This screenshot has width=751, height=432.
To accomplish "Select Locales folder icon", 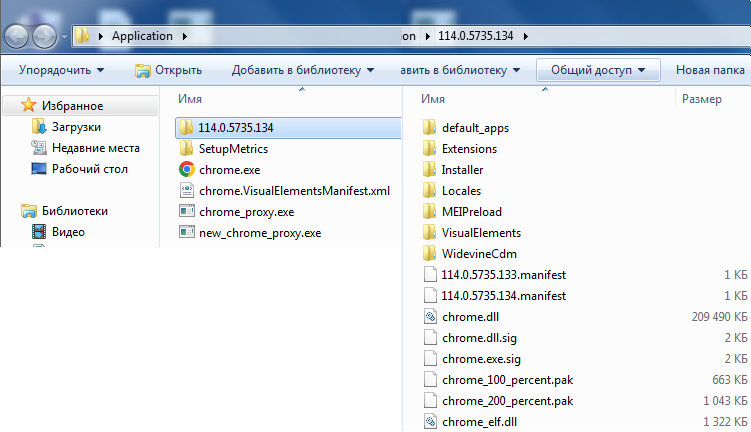I will coord(430,191).
